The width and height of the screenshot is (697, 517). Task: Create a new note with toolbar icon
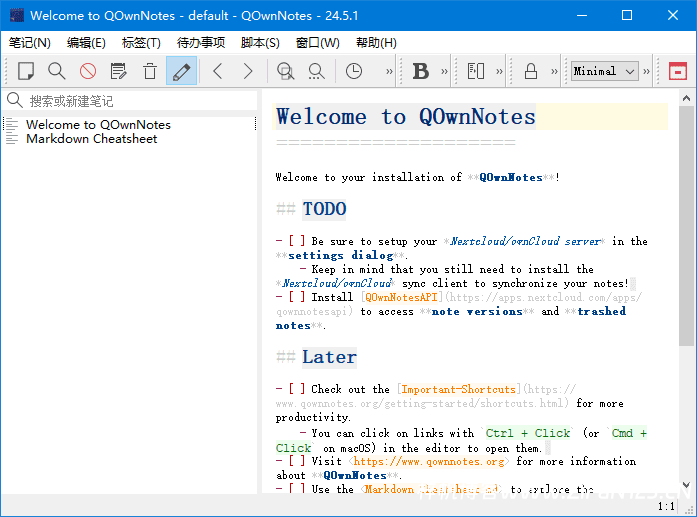coord(26,71)
